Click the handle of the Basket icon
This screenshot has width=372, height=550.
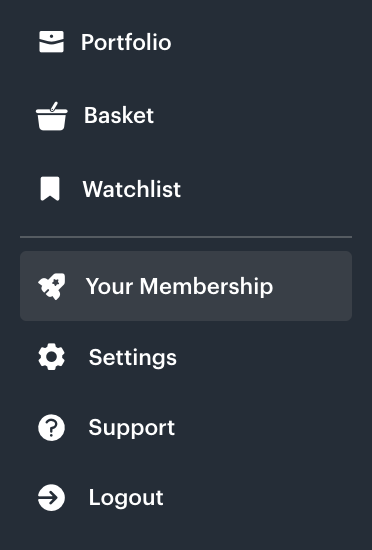click(54, 107)
